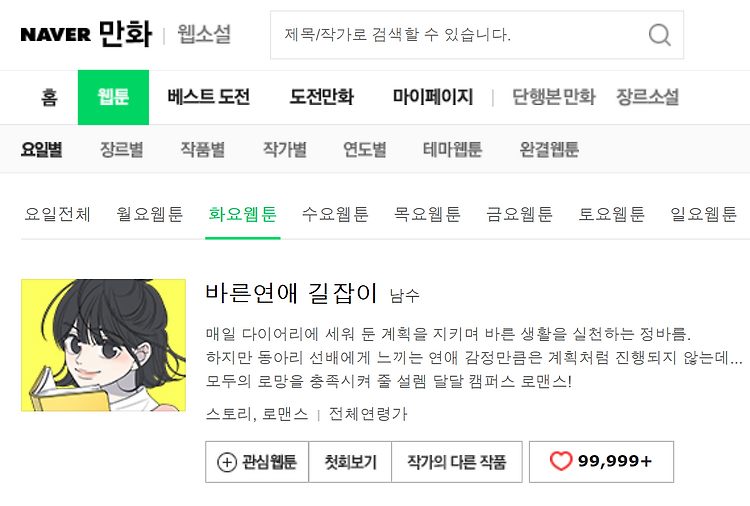Open the 단행본 만화 link
The width and height of the screenshot is (750, 506).
(554, 97)
